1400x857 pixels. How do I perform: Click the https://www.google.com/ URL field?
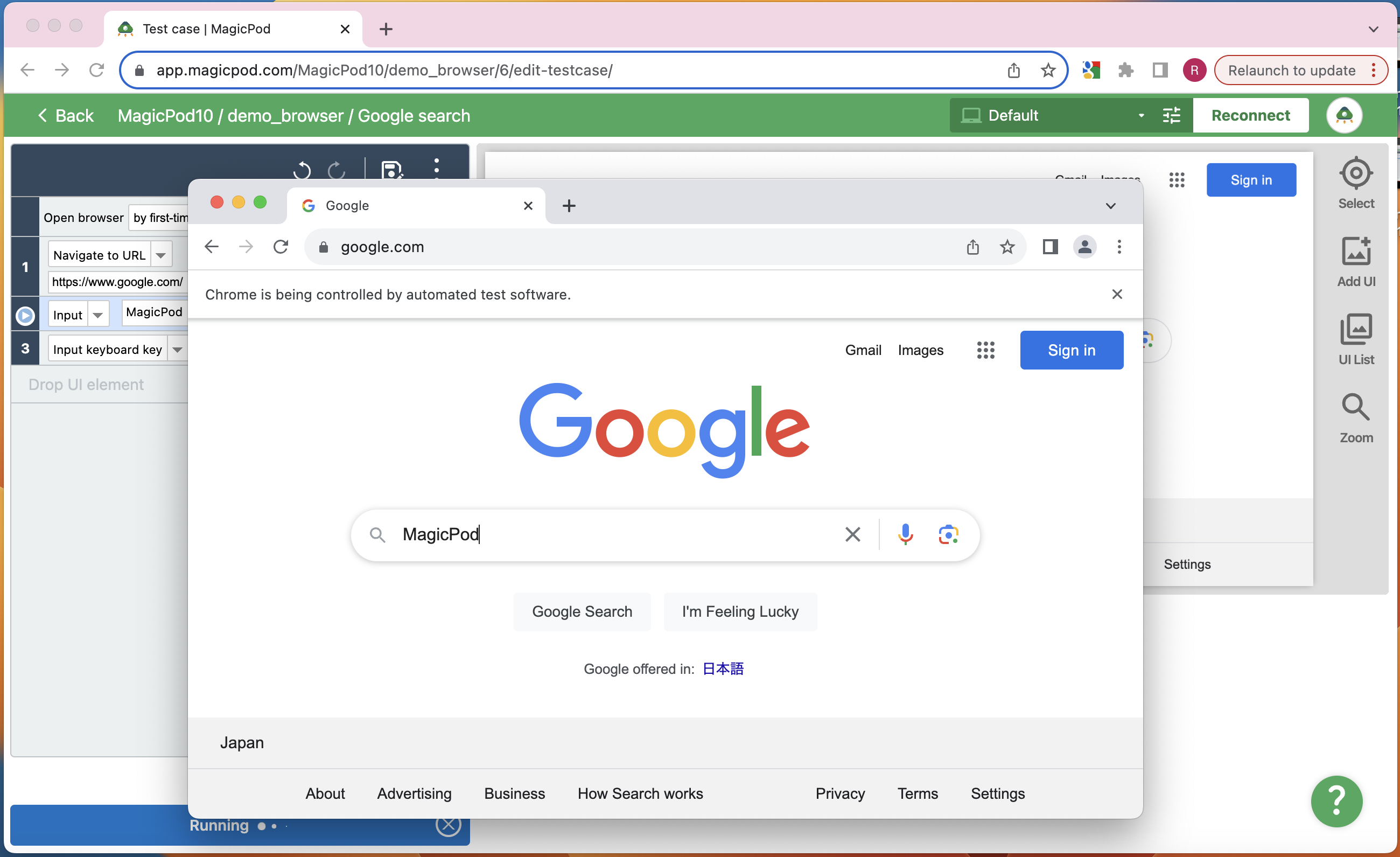pos(118,282)
